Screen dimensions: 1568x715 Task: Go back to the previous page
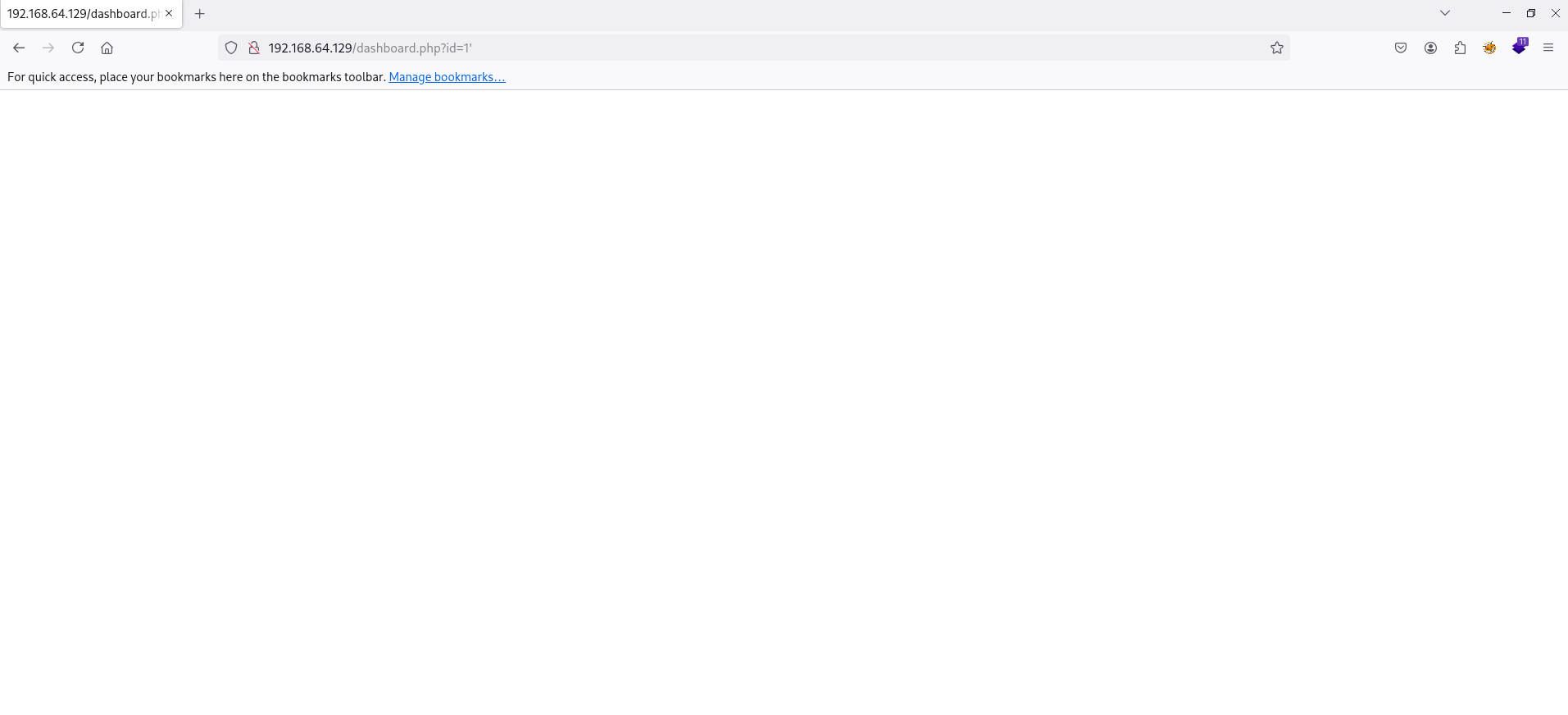pyautogui.click(x=19, y=48)
